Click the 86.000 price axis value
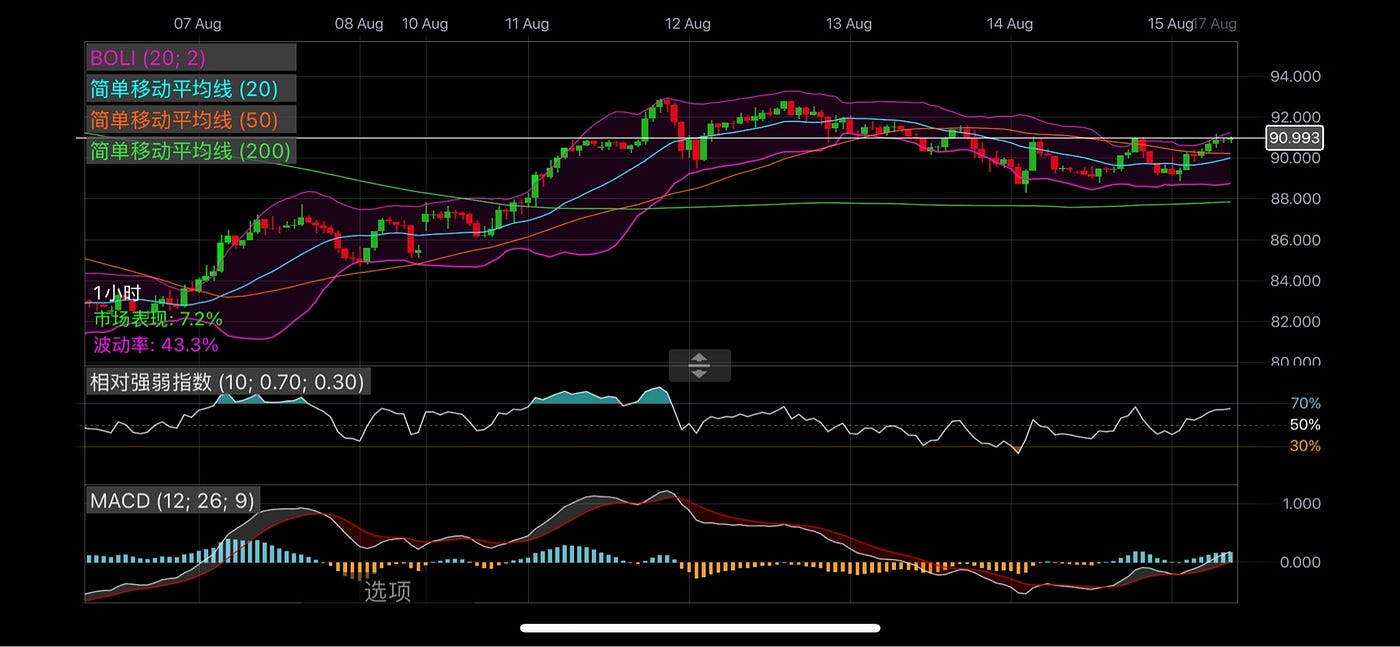The height and width of the screenshot is (647, 1400). tap(1295, 240)
